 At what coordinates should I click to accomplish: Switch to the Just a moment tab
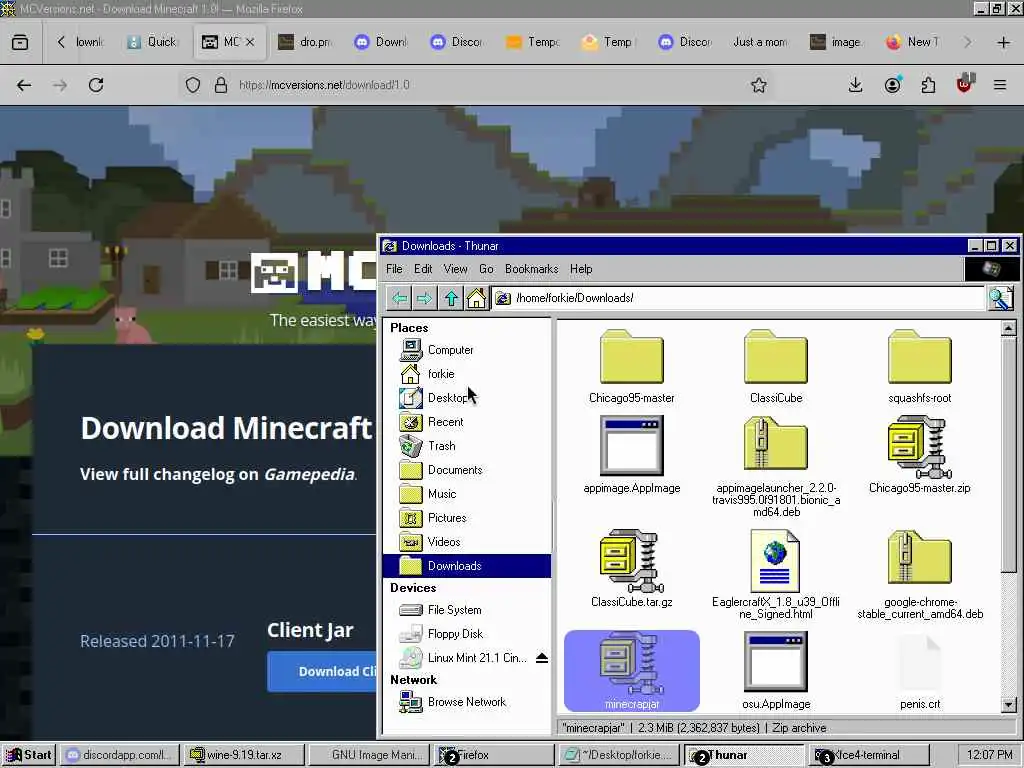(x=761, y=42)
